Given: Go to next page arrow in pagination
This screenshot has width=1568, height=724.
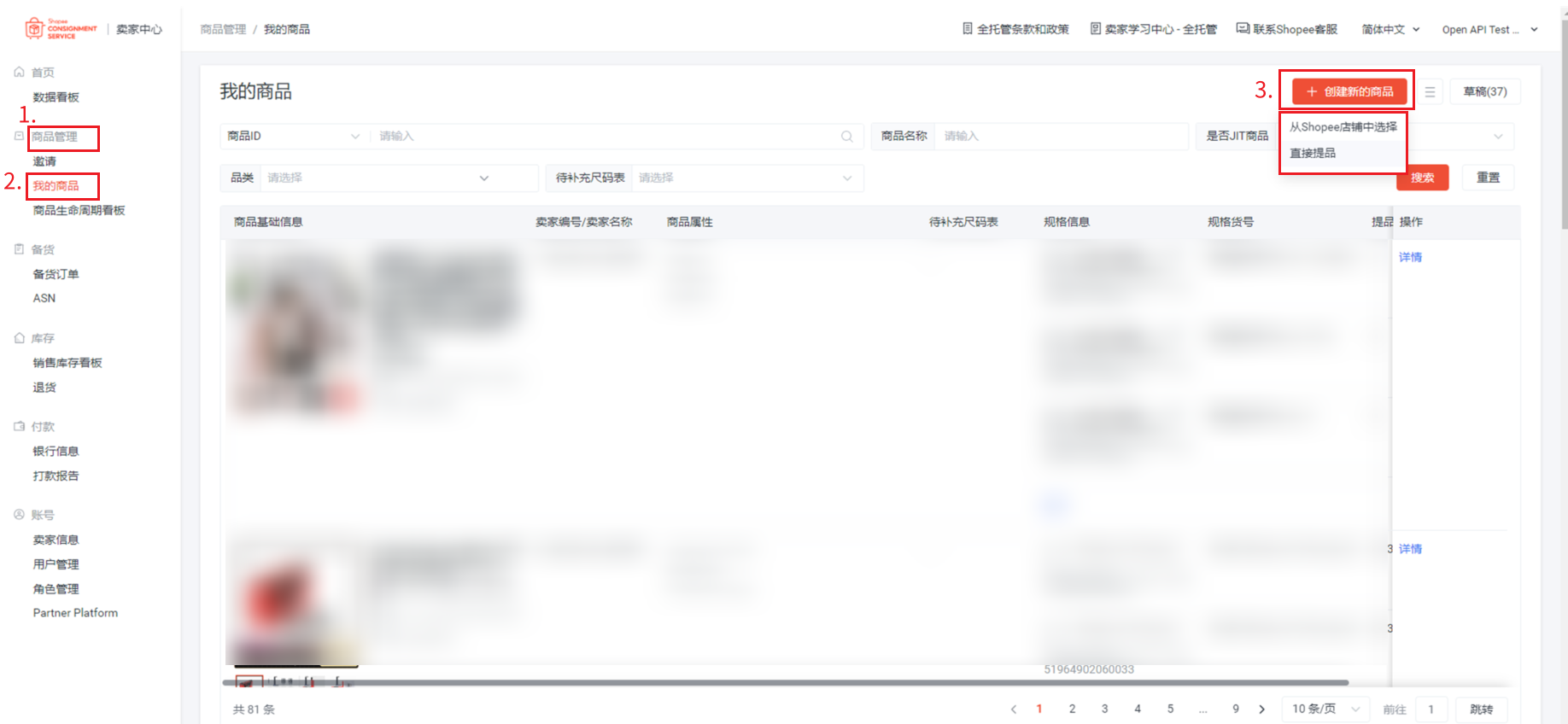Looking at the screenshot, I should pyautogui.click(x=1262, y=709).
